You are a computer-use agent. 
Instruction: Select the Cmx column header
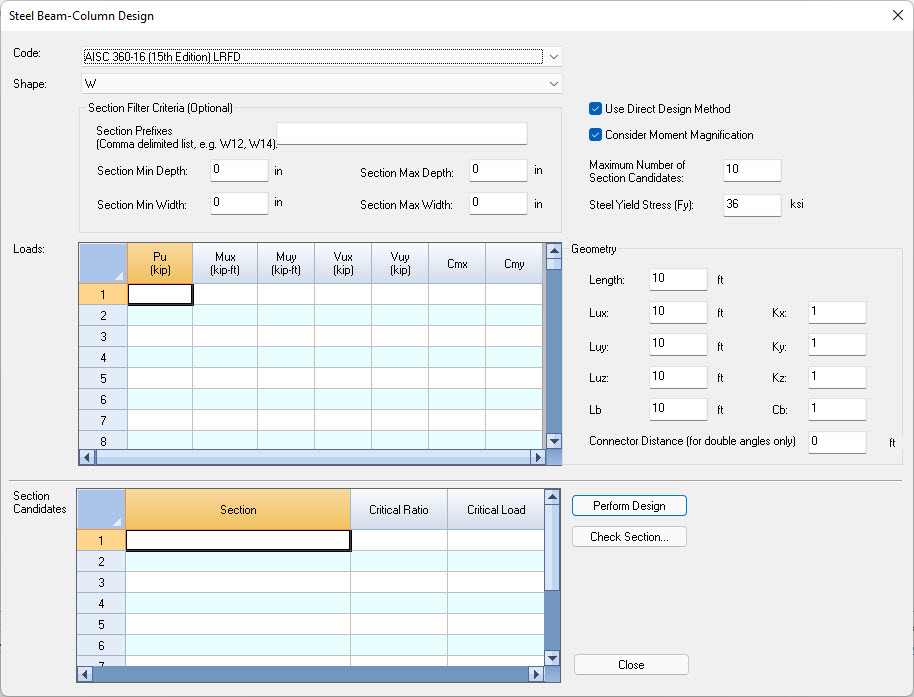(x=457, y=263)
